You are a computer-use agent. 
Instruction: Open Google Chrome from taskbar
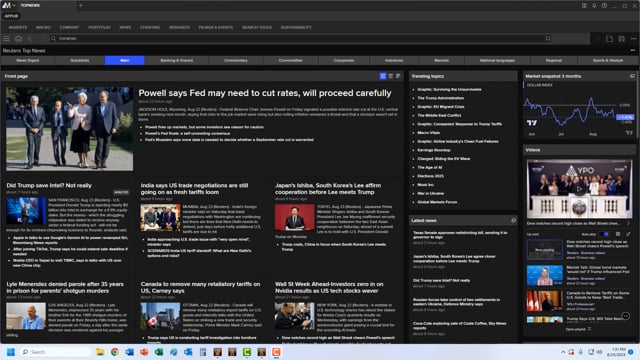point(115,352)
